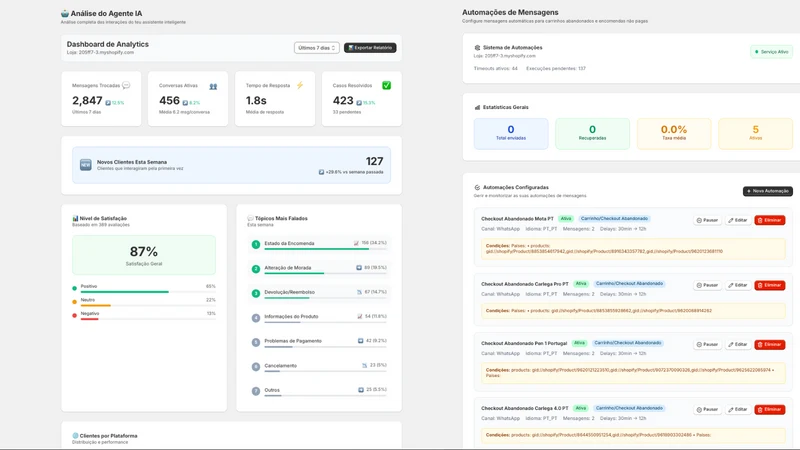Click the green positive indicator dot for Positivo

(74, 288)
